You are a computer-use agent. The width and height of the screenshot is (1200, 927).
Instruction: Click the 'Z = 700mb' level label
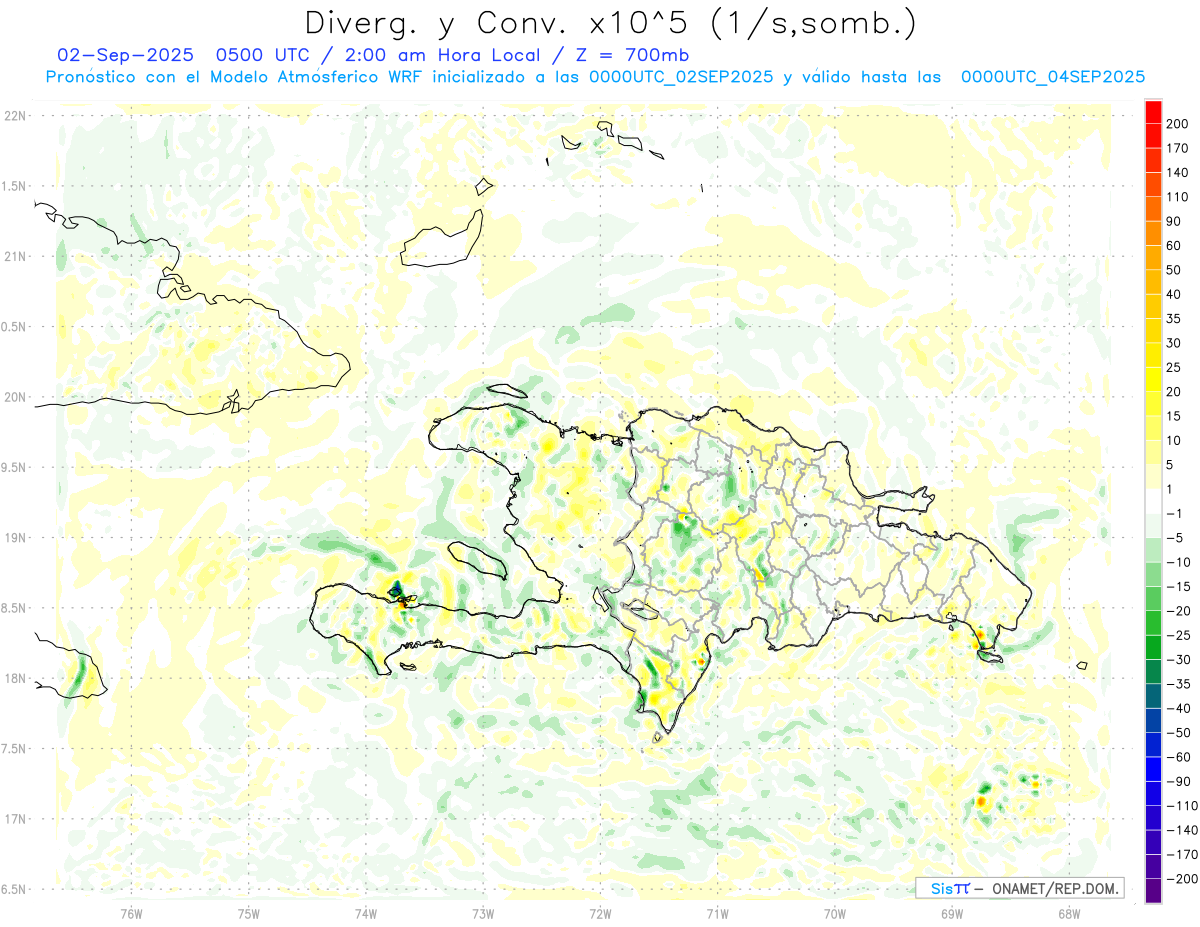(632, 55)
